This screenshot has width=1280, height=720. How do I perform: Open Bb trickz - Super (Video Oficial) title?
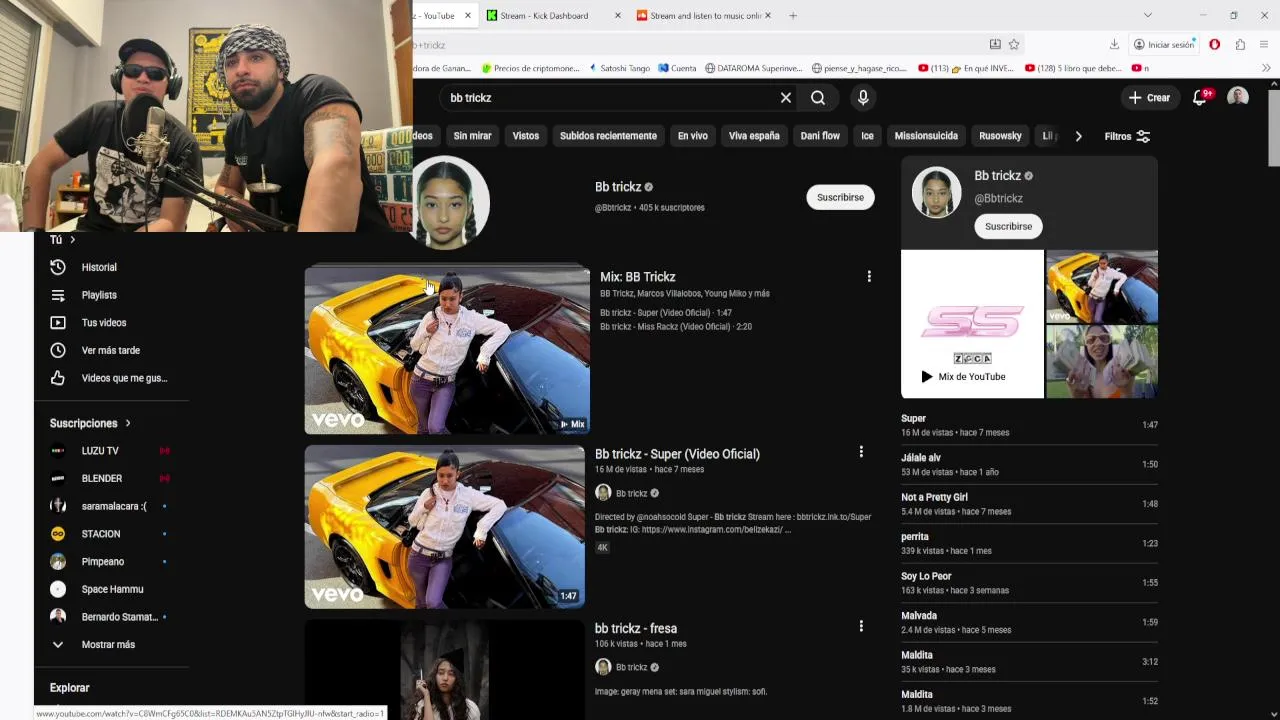(677, 454)
